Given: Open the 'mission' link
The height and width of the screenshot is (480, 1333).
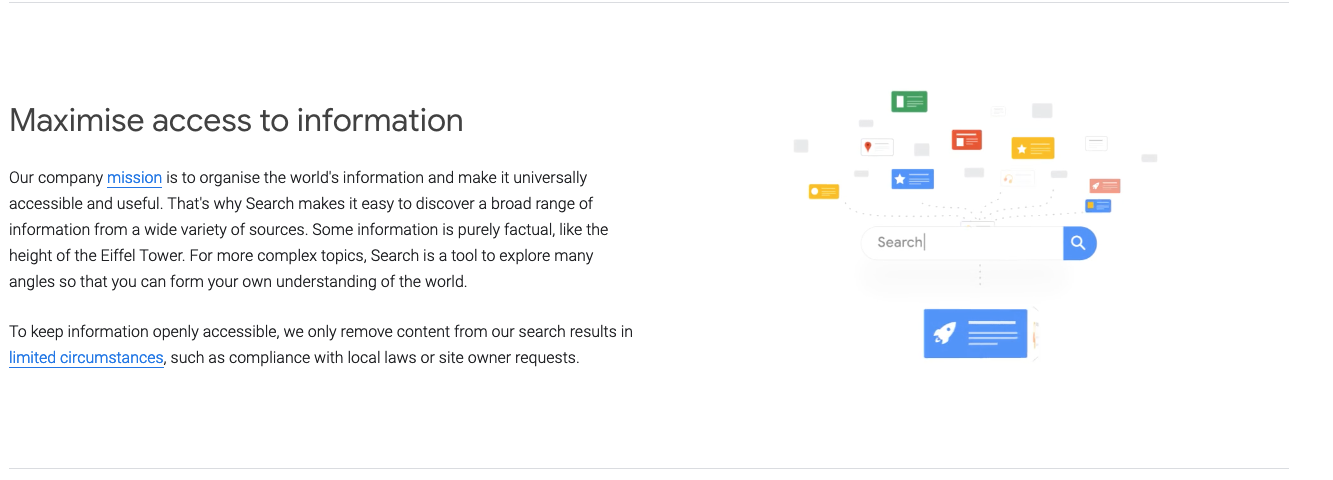Looking at the screenshot, I should pyautogui.click(x=134, y=178).
